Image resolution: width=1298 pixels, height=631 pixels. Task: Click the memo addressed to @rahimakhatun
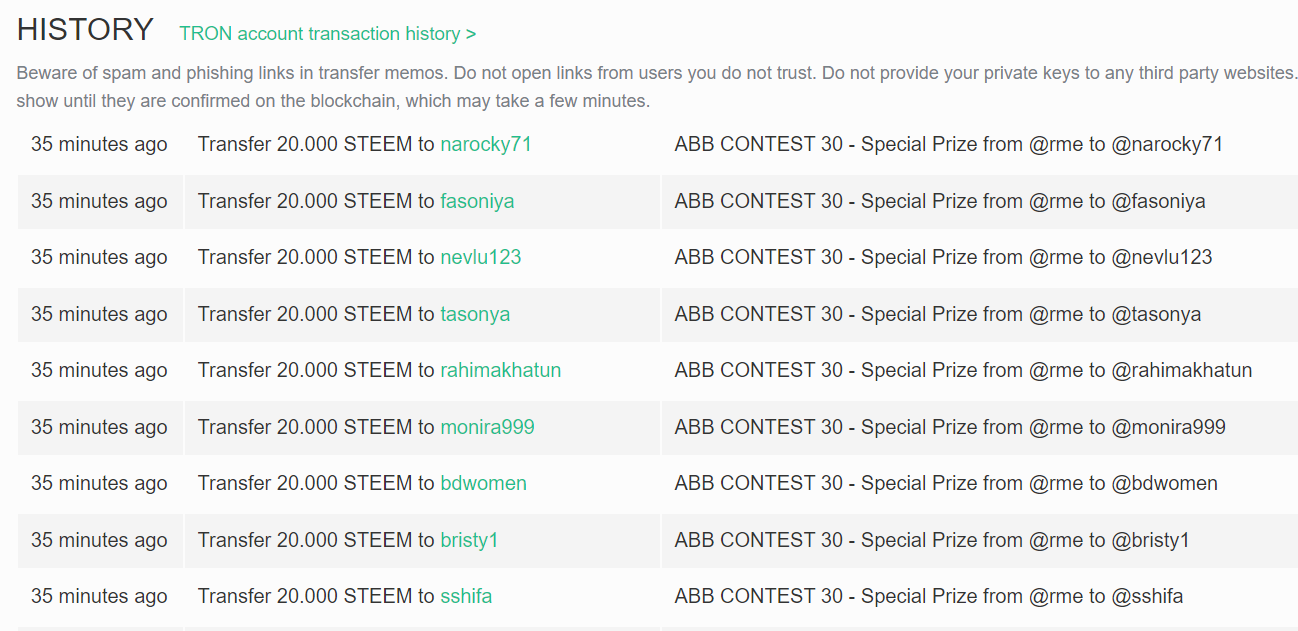click(x=963, y=370)
